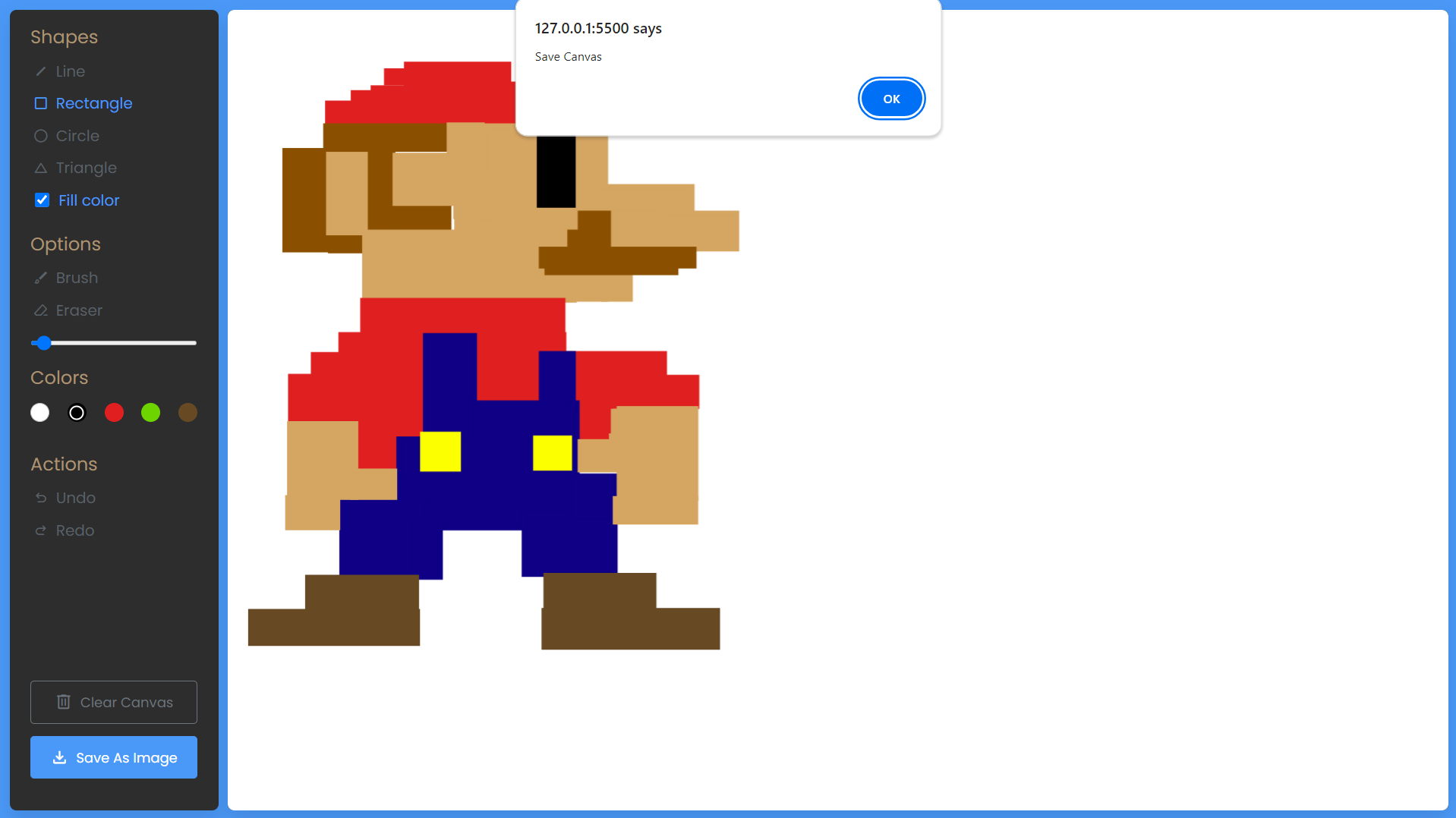Click the Redo arrow icon
This screenshot has height=818, width=1456.
pos(41,530)
